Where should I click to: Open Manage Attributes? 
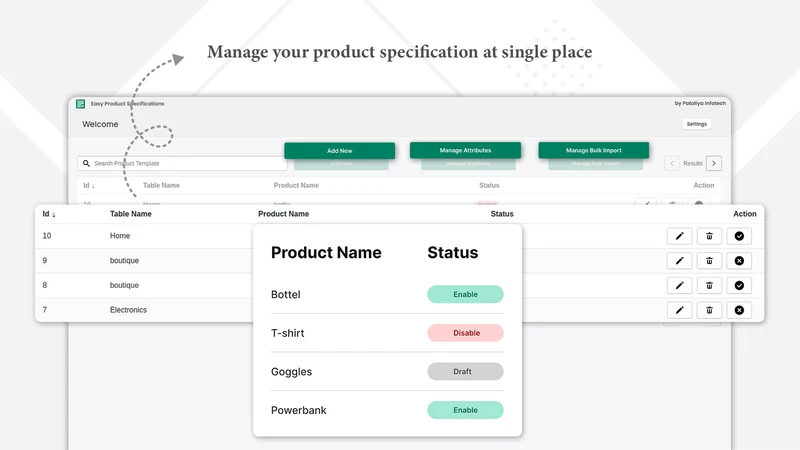[465, 150]
